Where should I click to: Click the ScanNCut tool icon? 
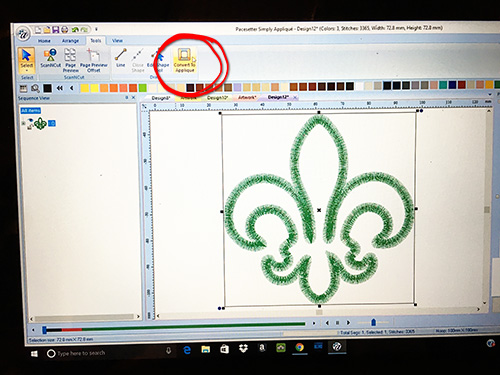(x=51, y=58)
